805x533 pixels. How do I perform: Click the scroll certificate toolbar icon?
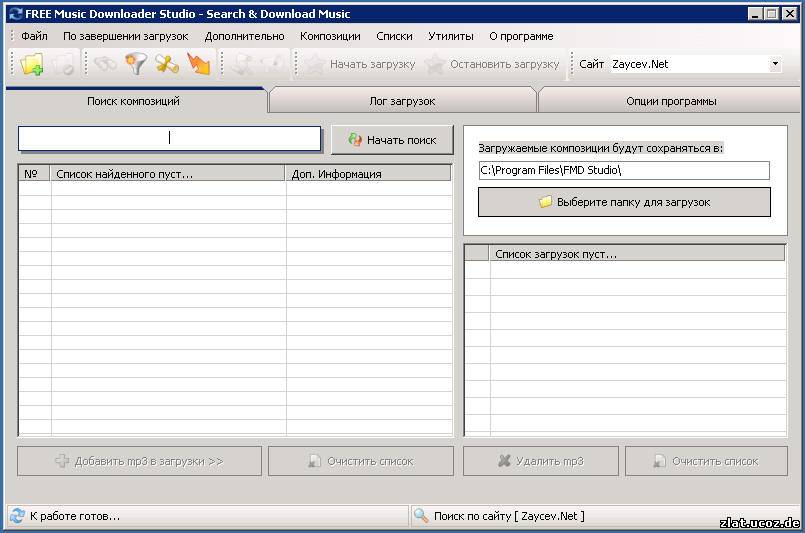click(167, 64)
